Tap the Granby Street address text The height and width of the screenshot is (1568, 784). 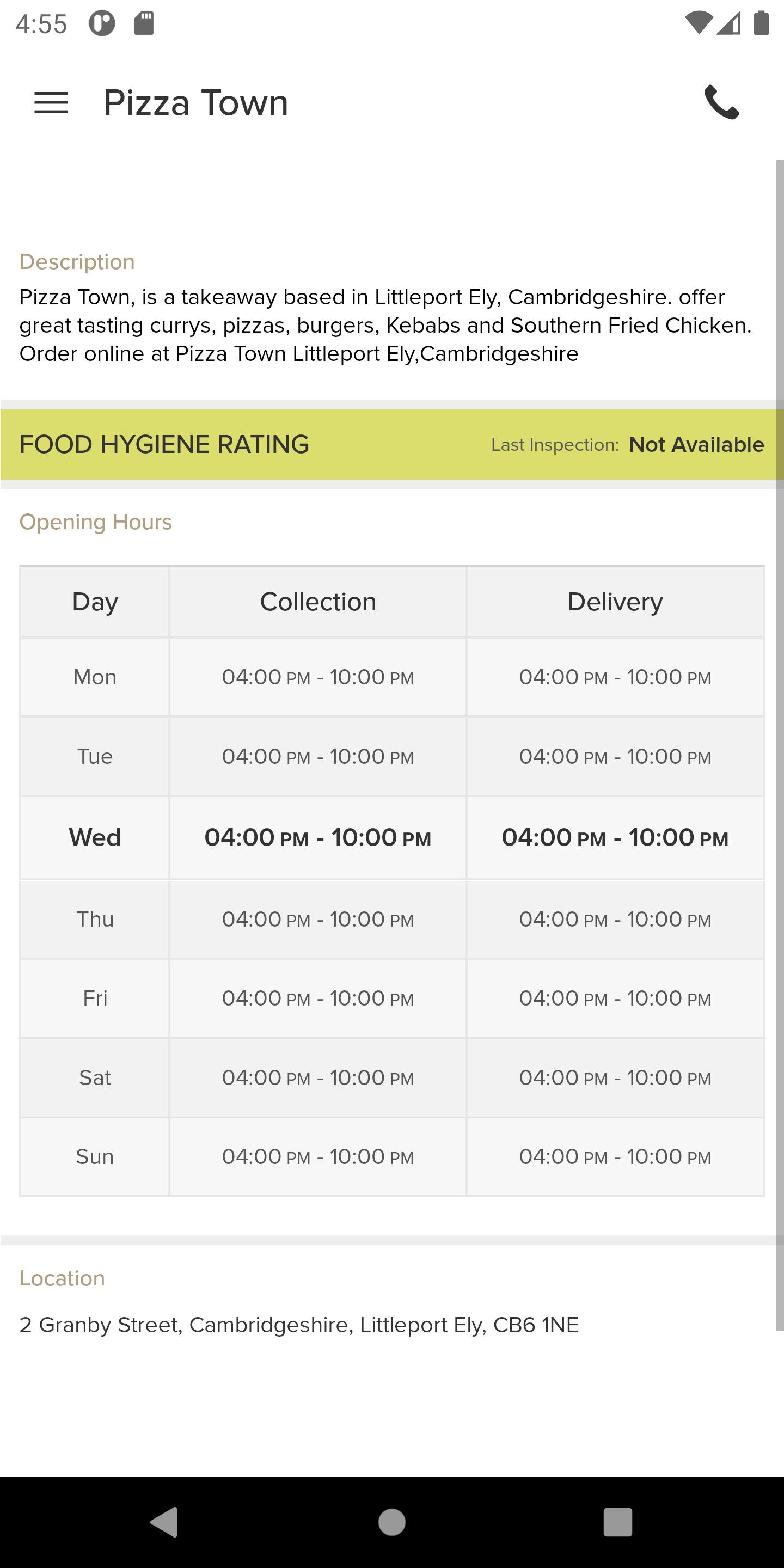pyautogui.click(x=299, y=1325)
